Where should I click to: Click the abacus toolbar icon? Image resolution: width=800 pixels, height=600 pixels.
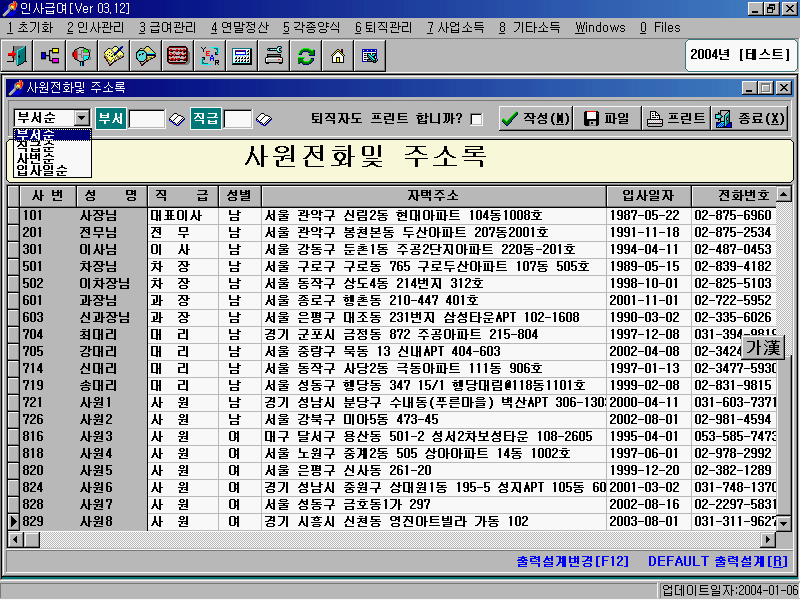[178, 55]
